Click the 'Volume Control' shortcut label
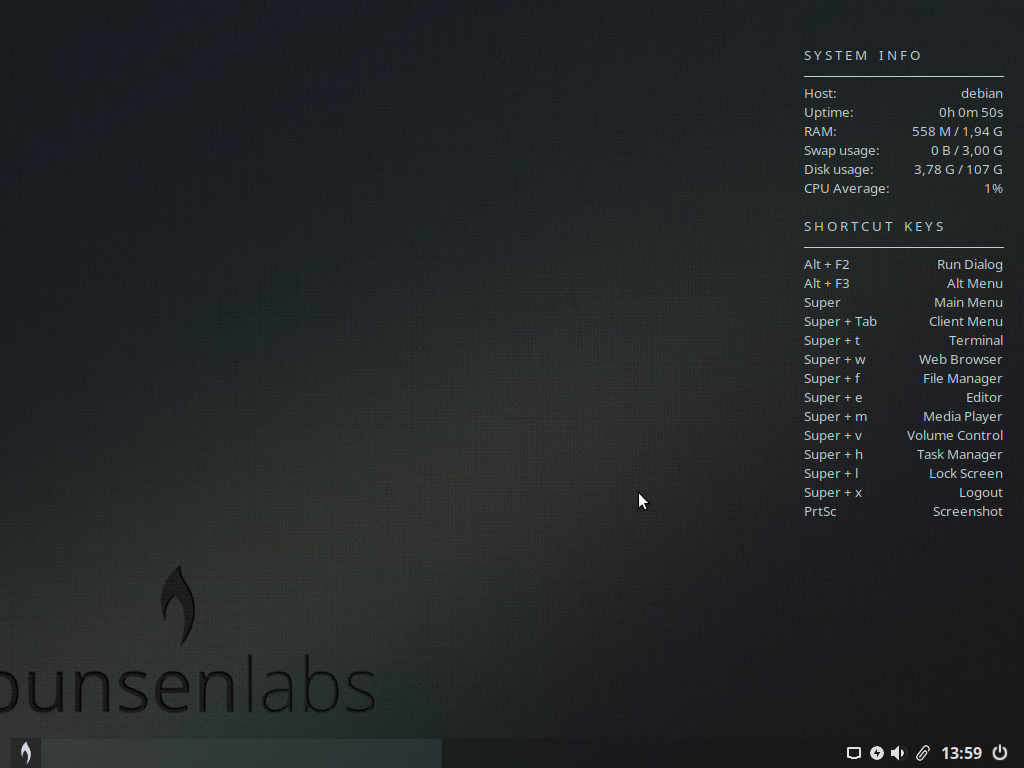1024x768 pixels. [955, 435]
